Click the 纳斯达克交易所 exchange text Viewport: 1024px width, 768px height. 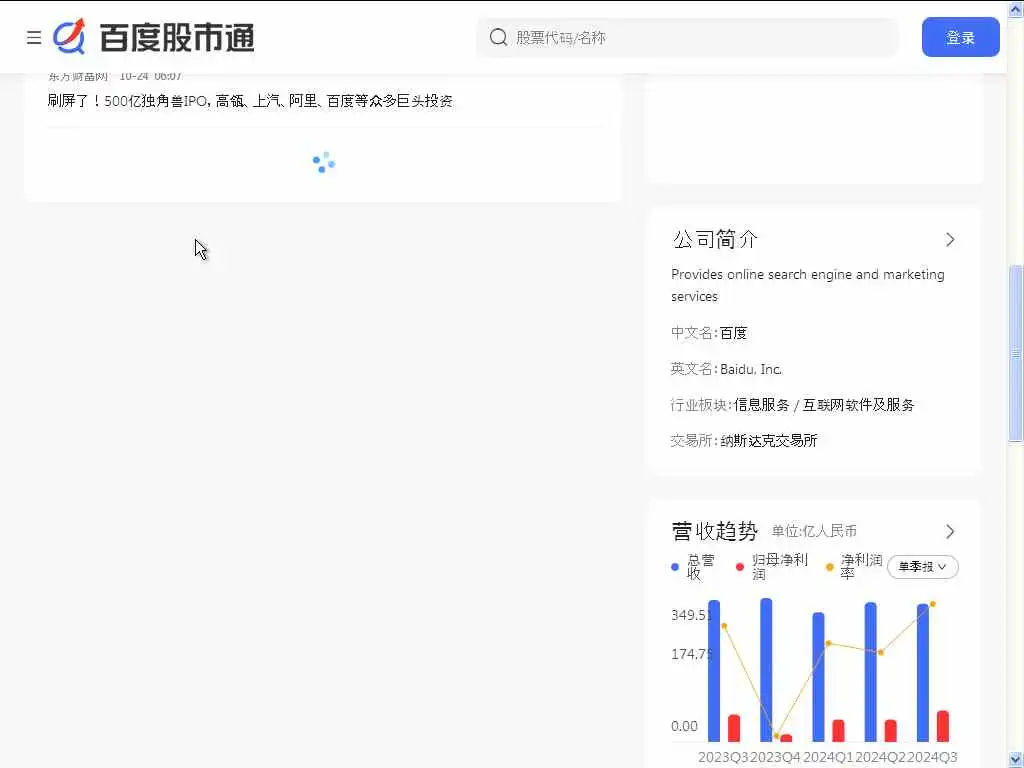769,441
